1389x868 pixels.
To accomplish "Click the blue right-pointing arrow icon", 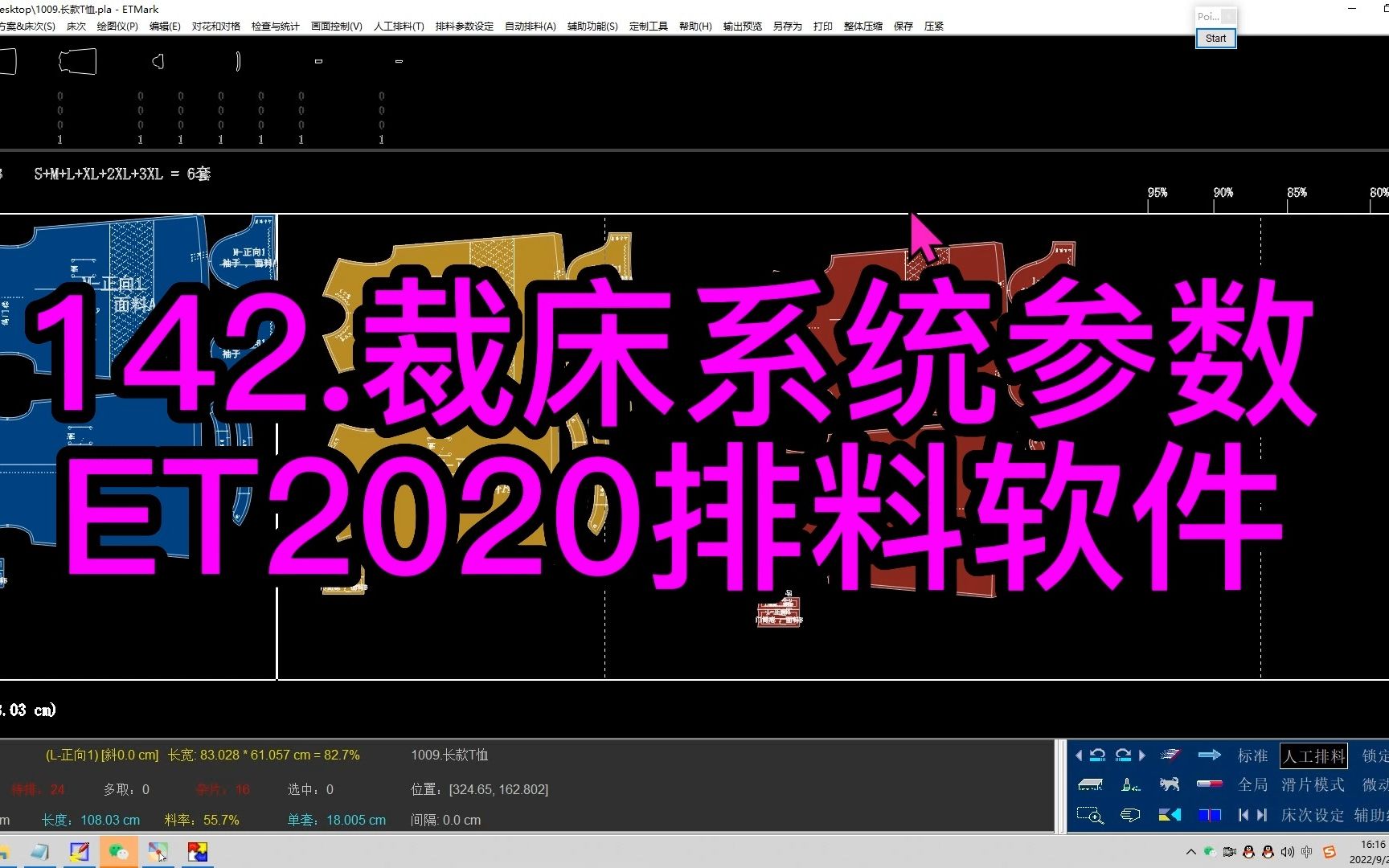I will [x=1209, y=755].
